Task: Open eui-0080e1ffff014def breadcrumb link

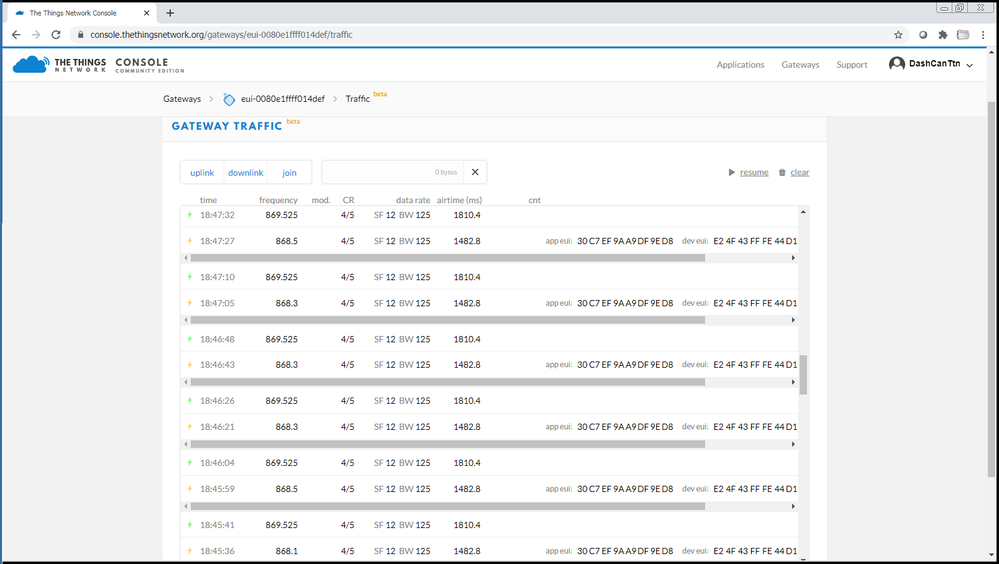Action: 282,99
